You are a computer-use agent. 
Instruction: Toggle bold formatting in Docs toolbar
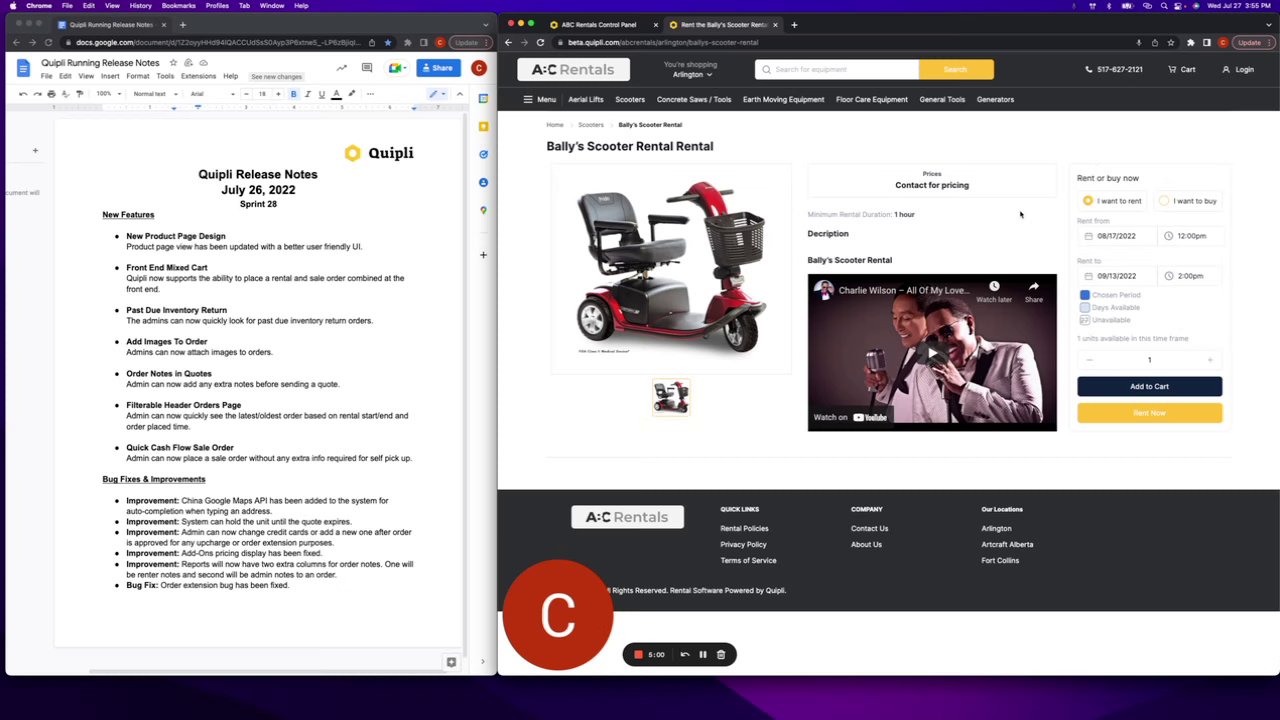point(293,94)
